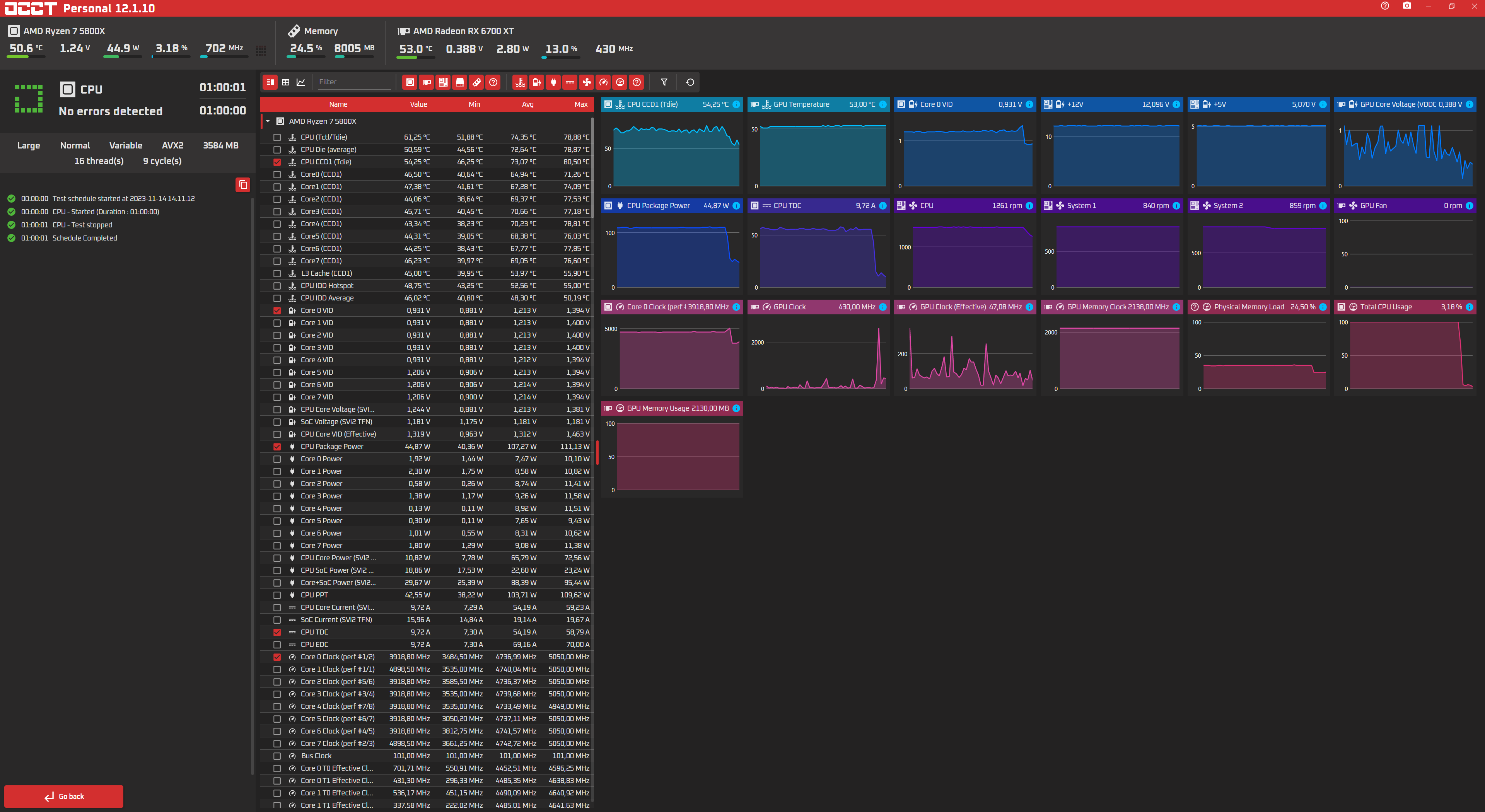Image resolution: width=1485 pixels, height=812 pixels.
Task: Click the info icon on Total CPU Usage graph
Action: coord(1470,307)
